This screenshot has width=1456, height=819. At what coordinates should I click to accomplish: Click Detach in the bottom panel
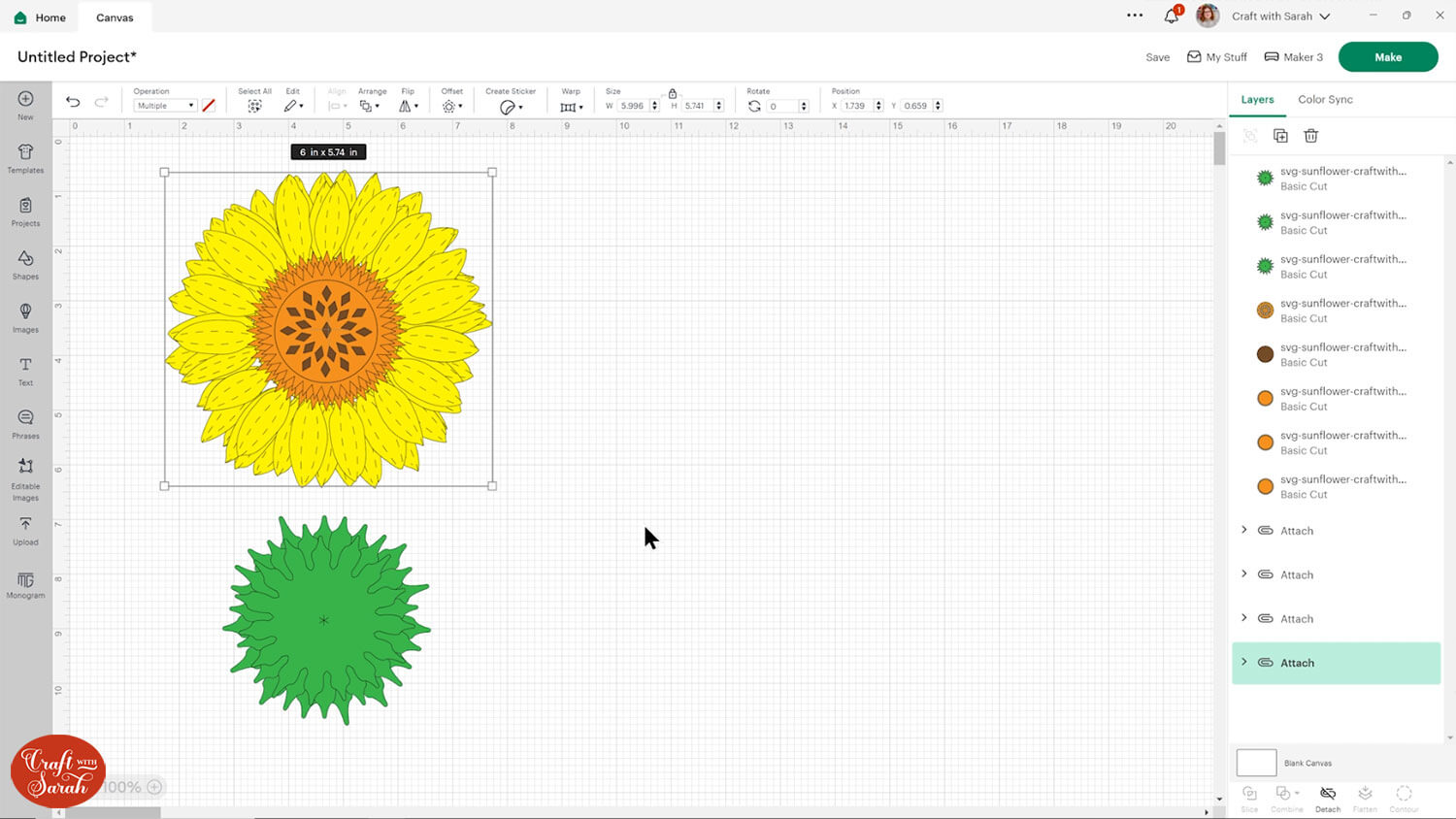click(1327, 798)
